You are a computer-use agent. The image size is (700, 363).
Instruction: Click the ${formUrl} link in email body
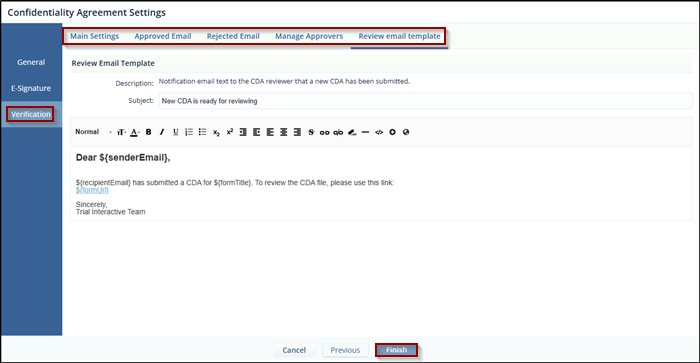92,190
